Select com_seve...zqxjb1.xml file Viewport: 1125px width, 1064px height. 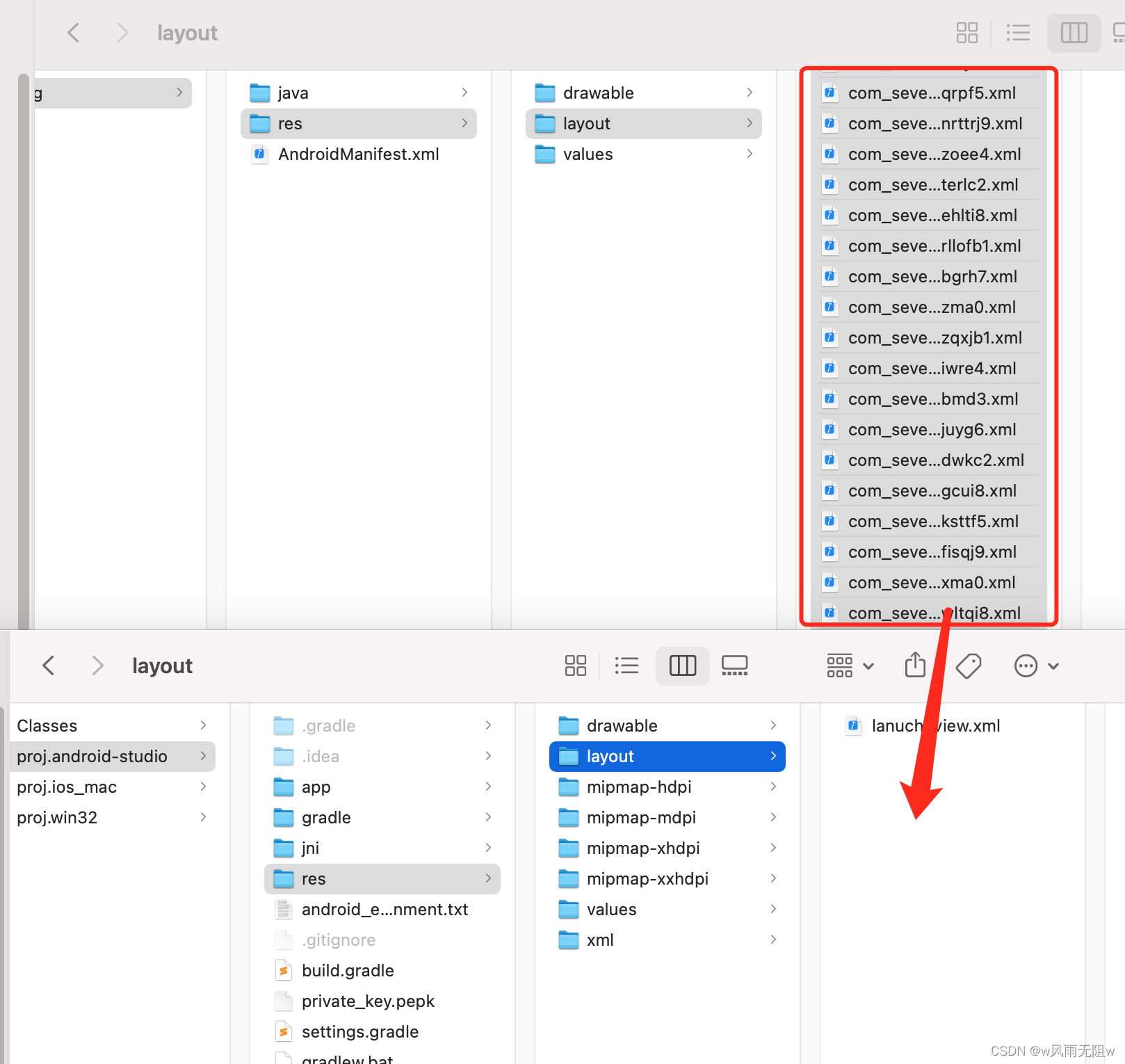[929, 337]
